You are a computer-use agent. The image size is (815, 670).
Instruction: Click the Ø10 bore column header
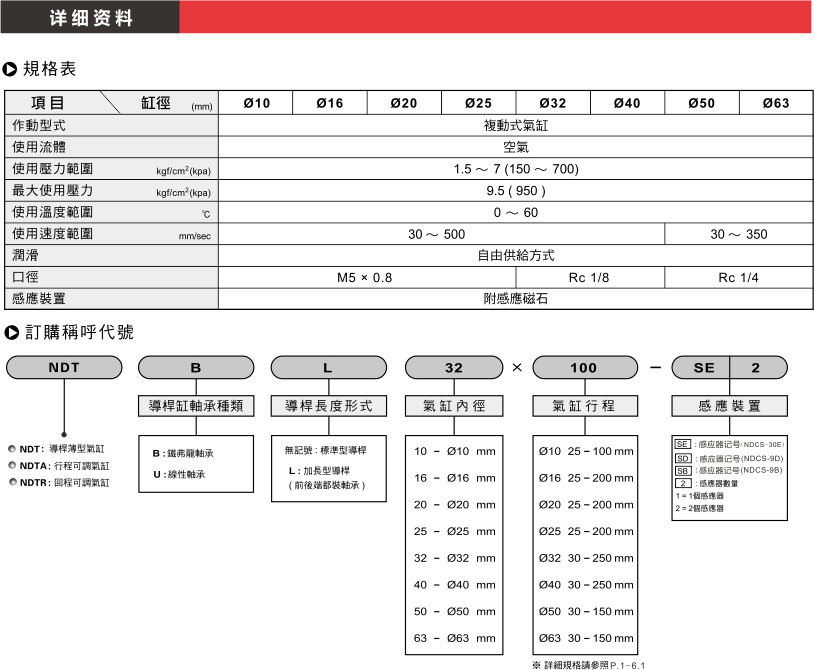pos(256,103)
